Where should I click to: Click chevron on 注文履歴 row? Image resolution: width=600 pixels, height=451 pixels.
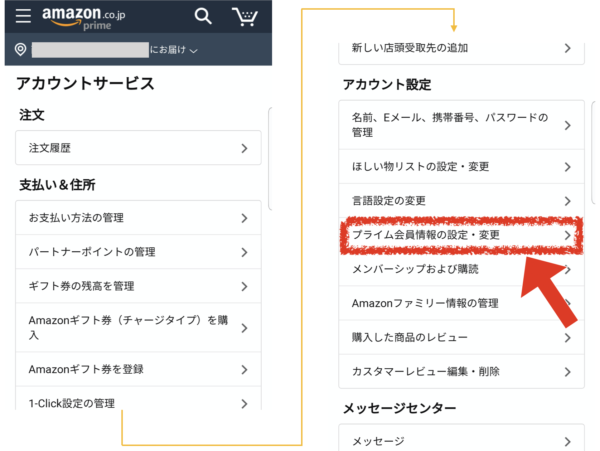coord(244,148)
